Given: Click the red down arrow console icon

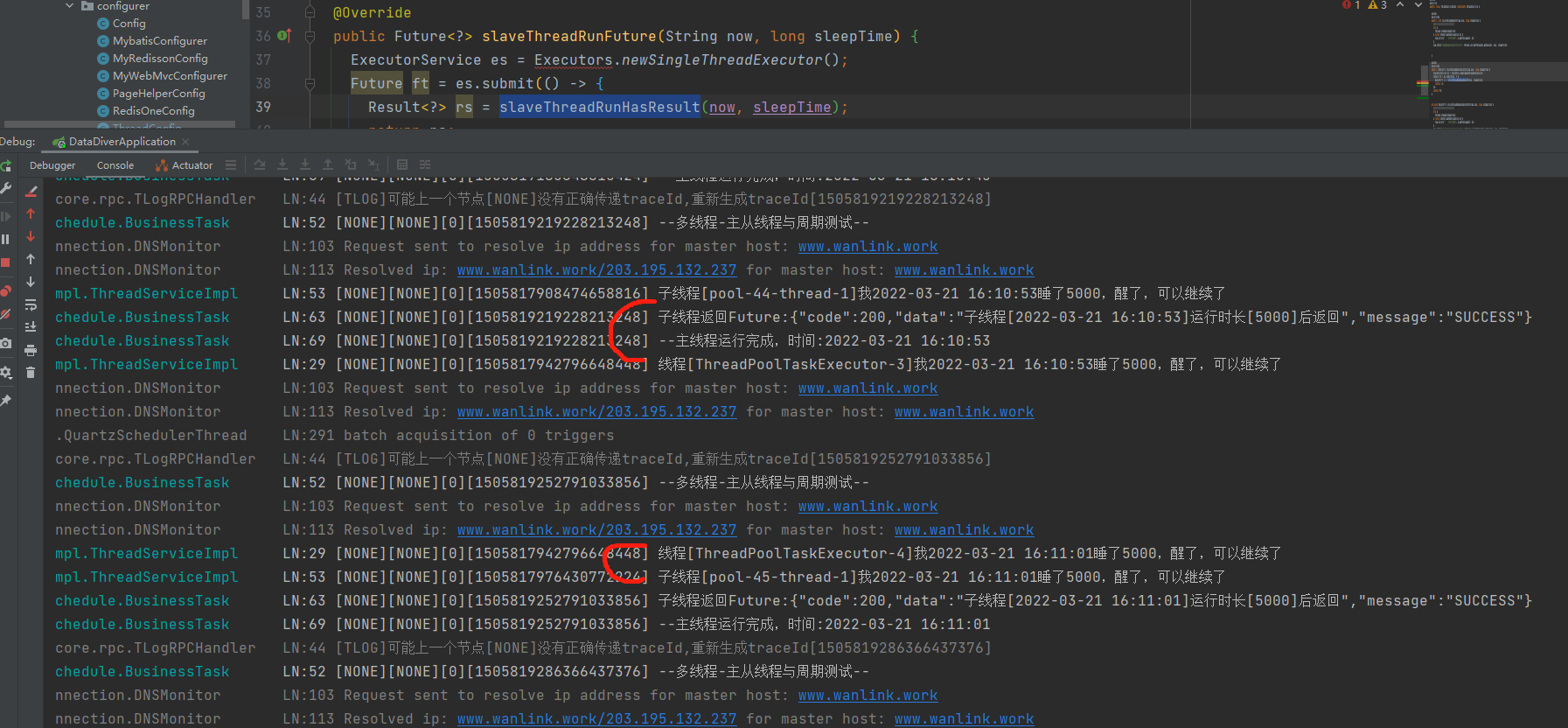Looking at the screenshot, I should point(31,236).
